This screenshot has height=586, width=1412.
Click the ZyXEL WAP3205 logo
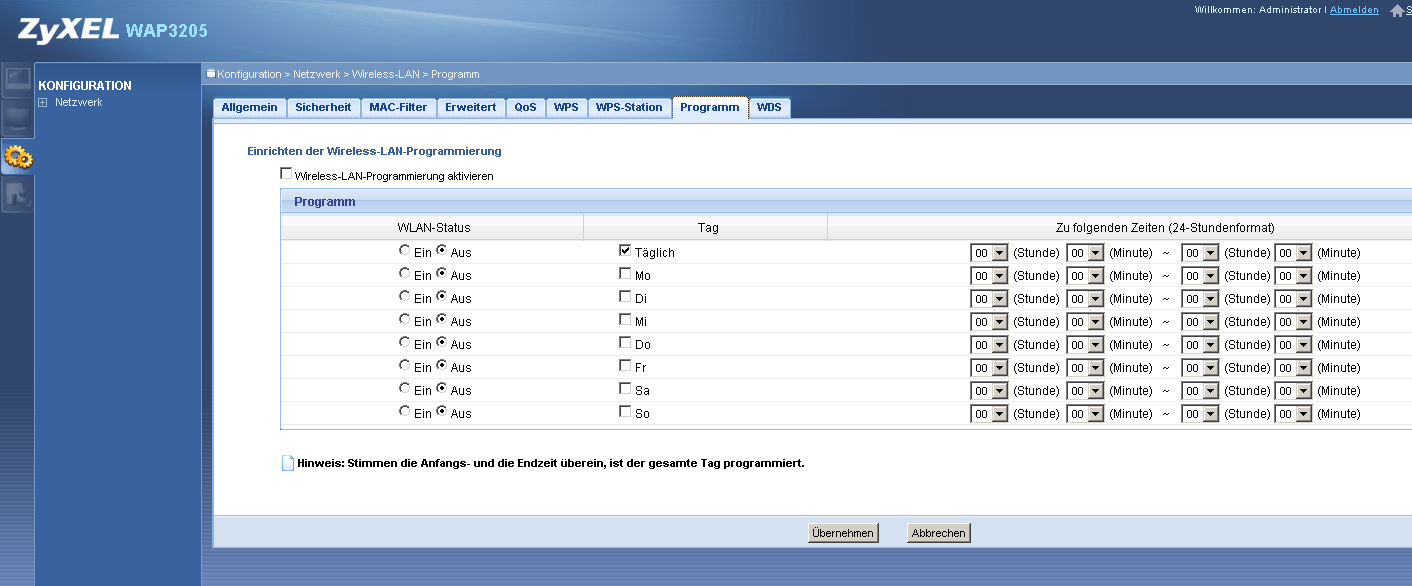(112, 31)
